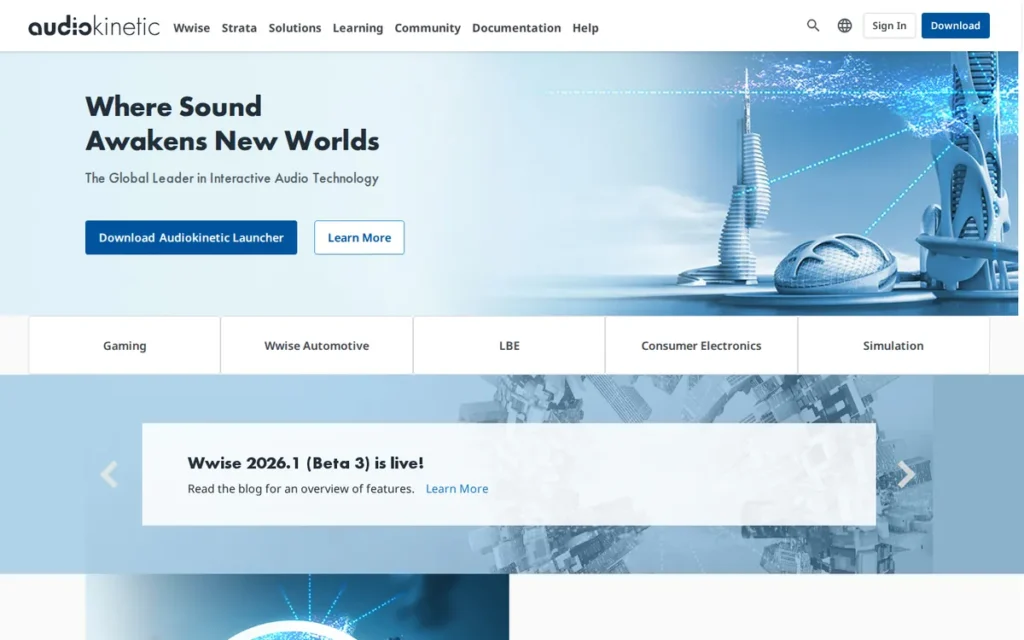The height and width of the screenshot is (640, 1024).
Task: Click the hero Learn More button
Action: tap(359, 238)
